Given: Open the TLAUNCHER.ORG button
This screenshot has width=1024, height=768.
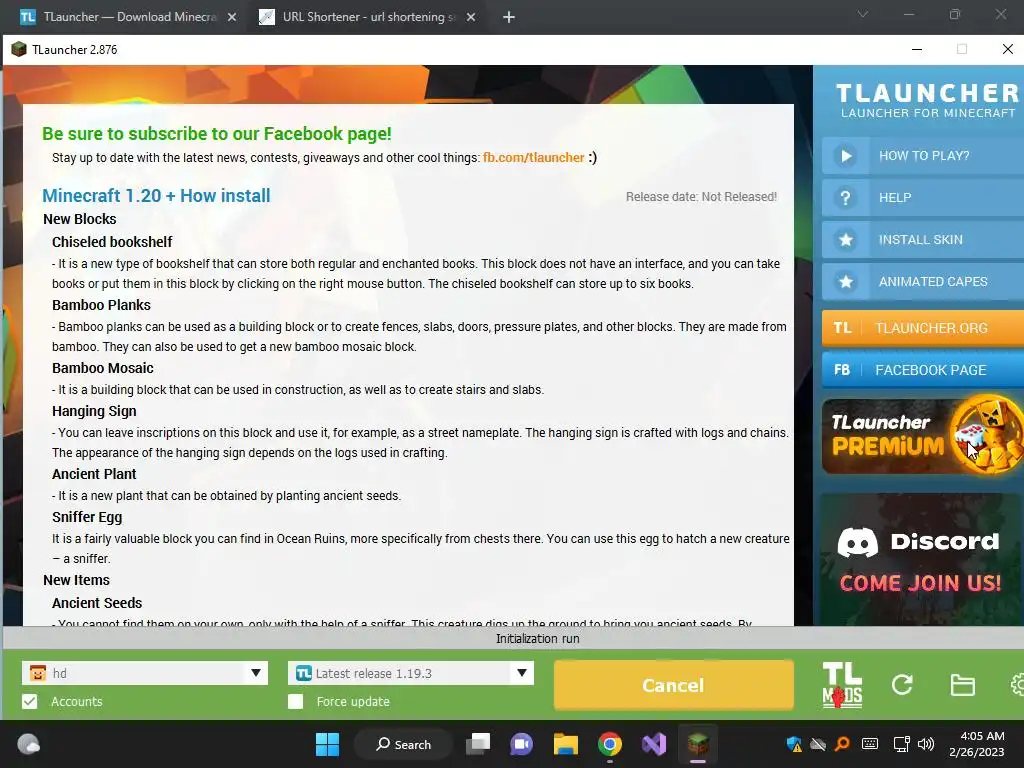Looking at the screenshot, I should [923, 328].
